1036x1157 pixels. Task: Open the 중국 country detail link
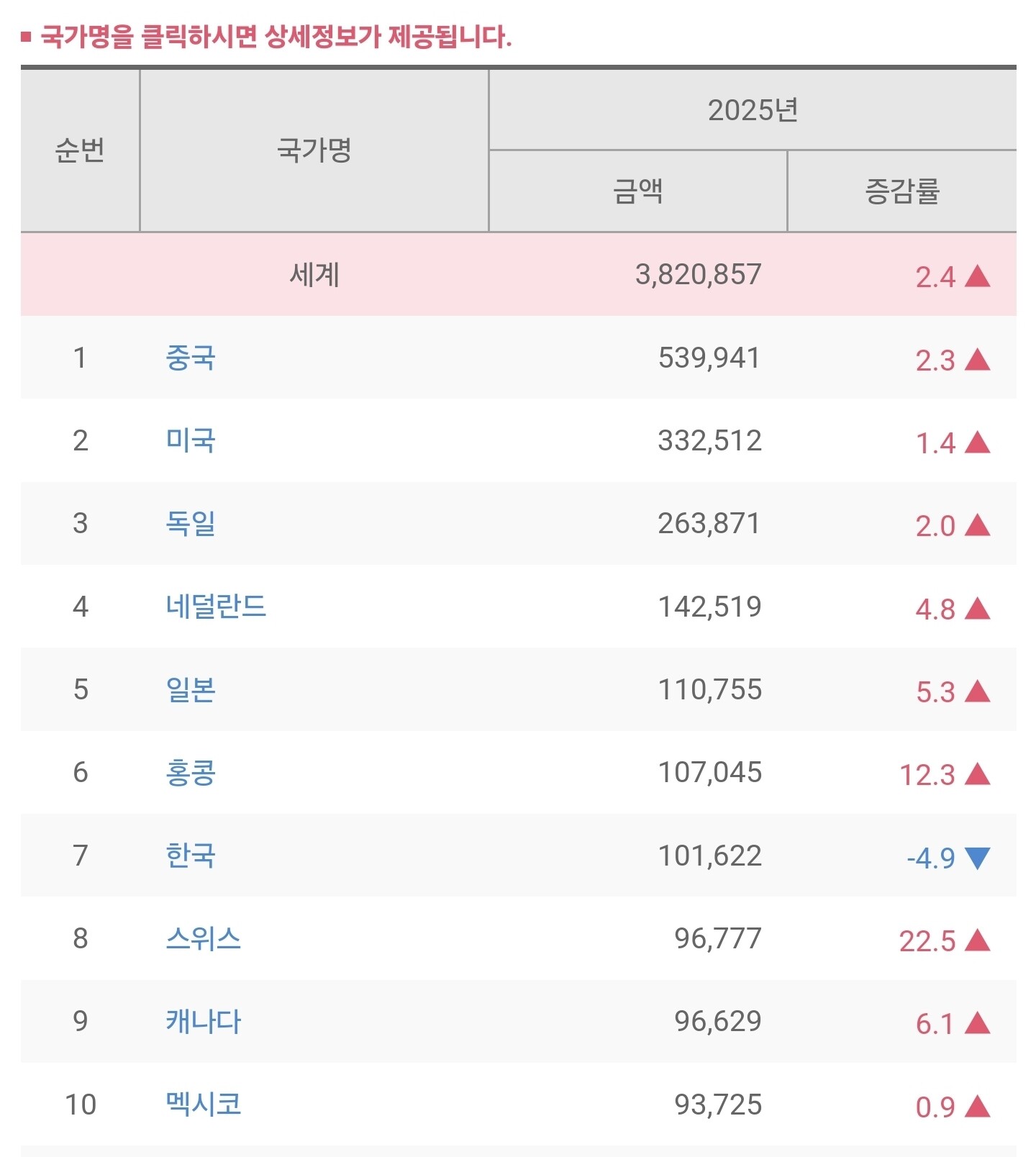(191, 358)
